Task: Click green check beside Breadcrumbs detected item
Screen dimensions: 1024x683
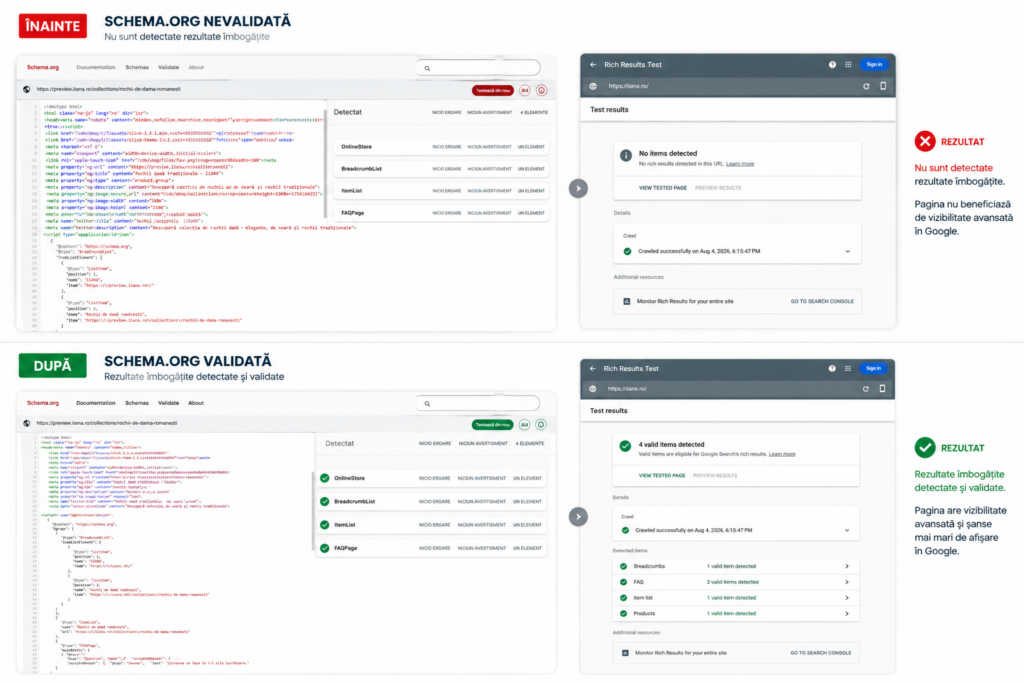Action: (x=623, y=566)
